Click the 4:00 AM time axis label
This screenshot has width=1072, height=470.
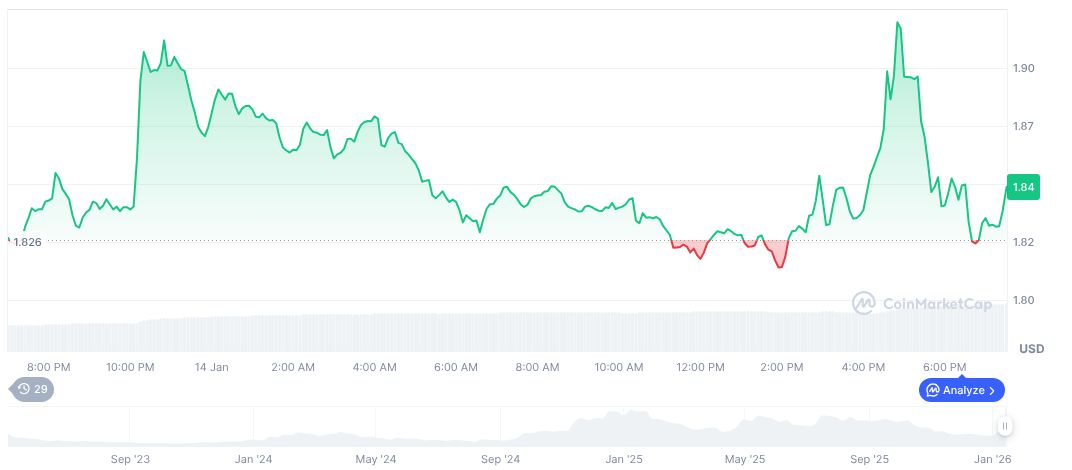pyautogui.click(x=375, y=367)
